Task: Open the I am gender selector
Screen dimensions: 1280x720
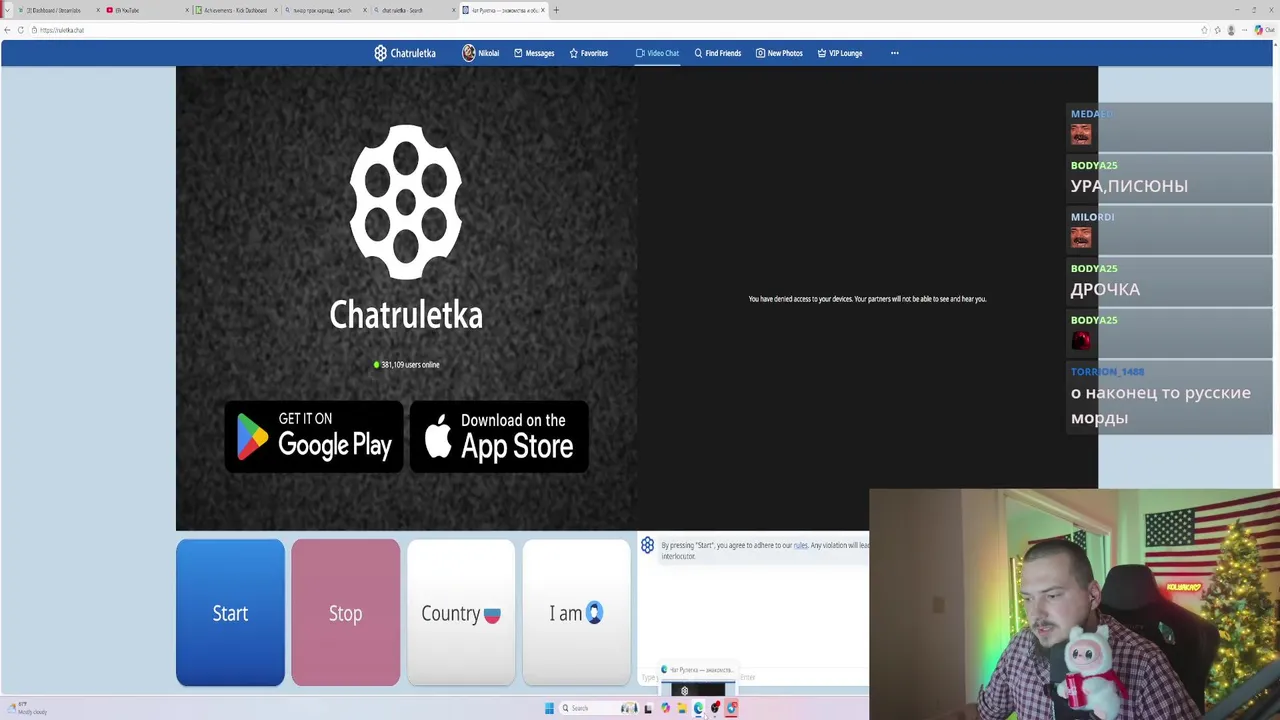Action: point(577,613)
